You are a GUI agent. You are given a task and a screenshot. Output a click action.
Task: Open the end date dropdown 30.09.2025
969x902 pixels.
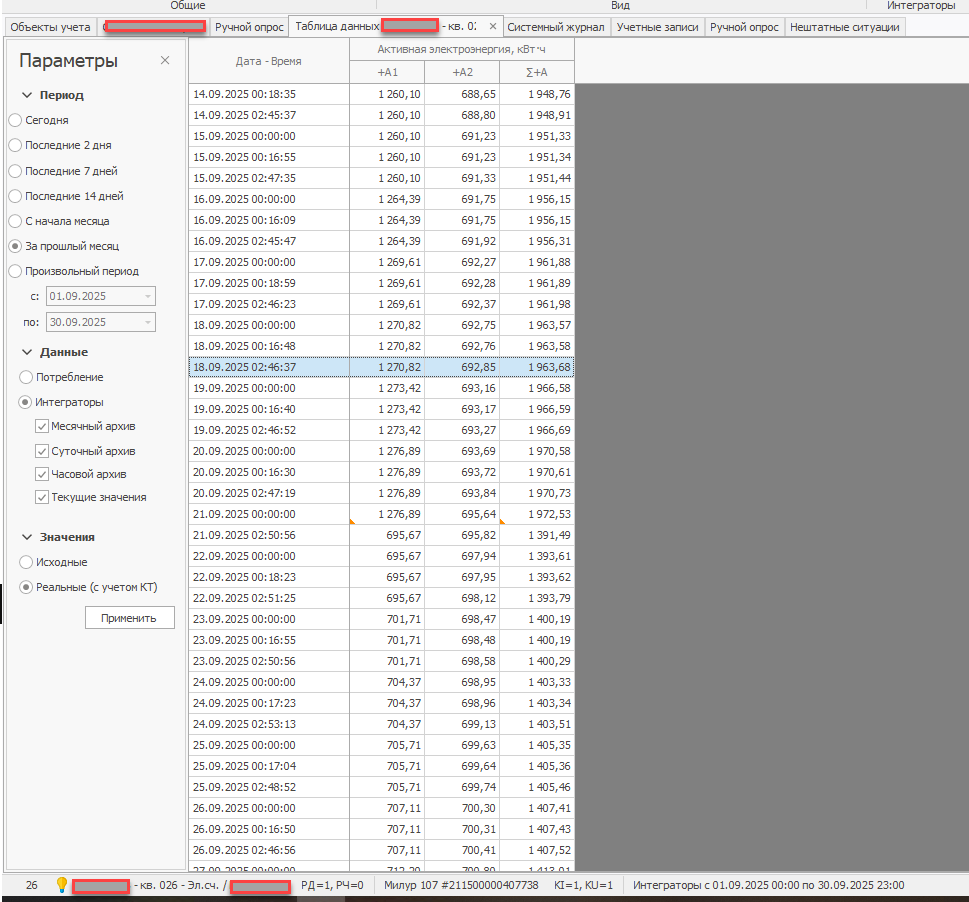pos(148,322)
